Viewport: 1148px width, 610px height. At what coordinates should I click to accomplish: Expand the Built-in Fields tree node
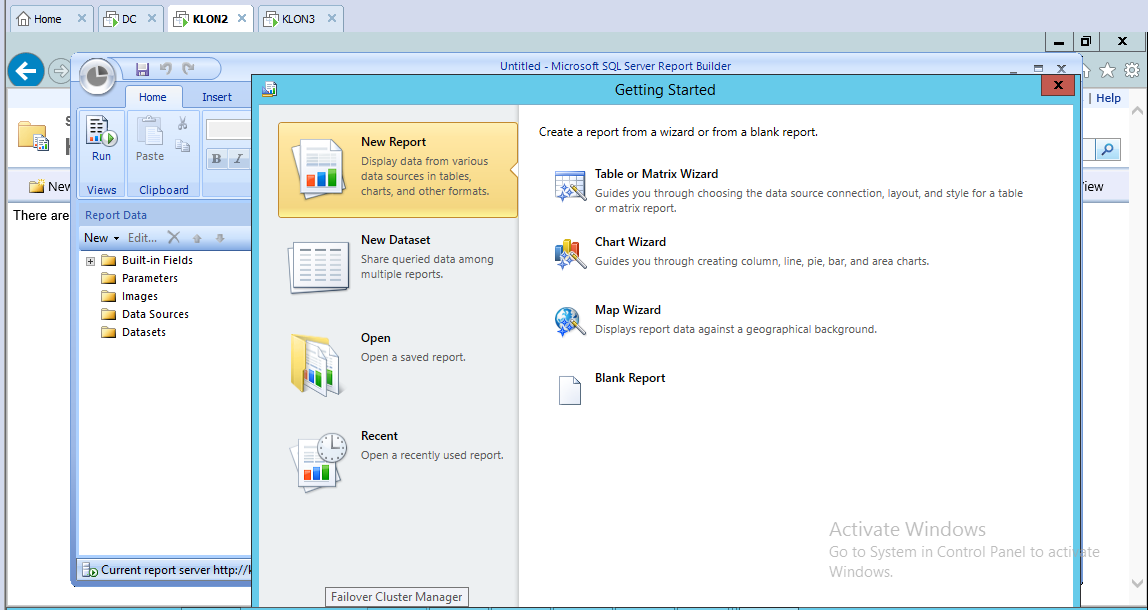pyautogui.click(x=90, y=261)
